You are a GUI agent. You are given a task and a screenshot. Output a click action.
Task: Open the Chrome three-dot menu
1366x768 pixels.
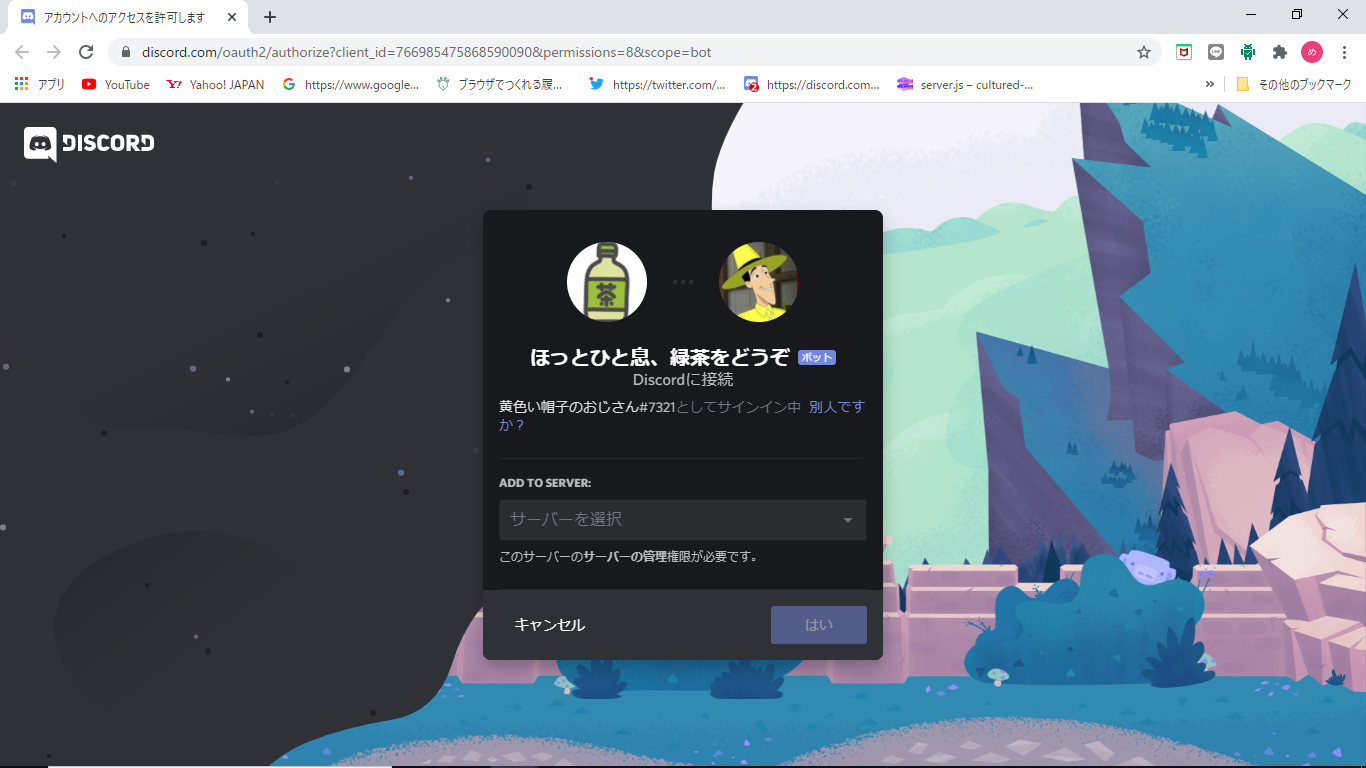(x=1344, y=52)
